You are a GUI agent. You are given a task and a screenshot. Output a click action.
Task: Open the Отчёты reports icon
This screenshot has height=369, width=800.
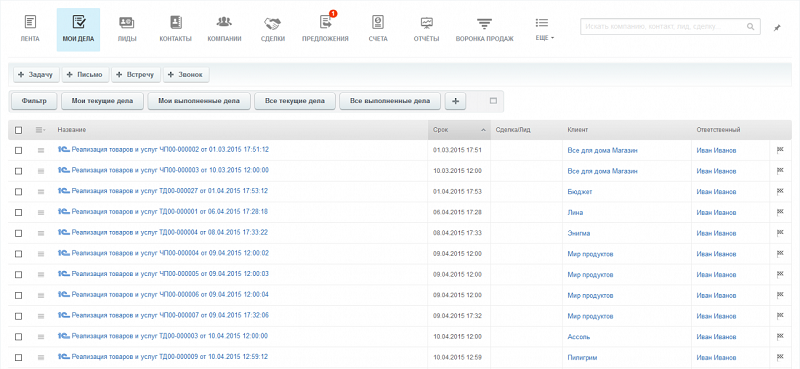pyautogui.click(x=427, y=23)
